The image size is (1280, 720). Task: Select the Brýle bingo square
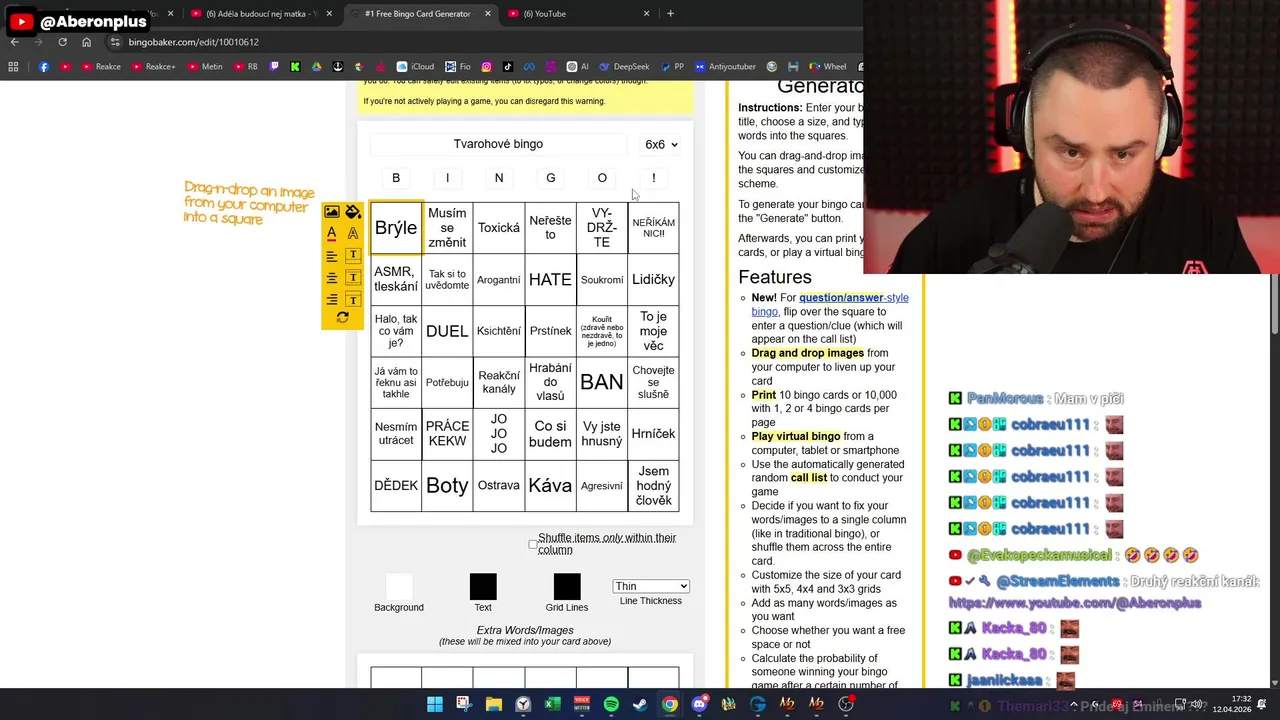pyautogui.click(x=396, y=228)
